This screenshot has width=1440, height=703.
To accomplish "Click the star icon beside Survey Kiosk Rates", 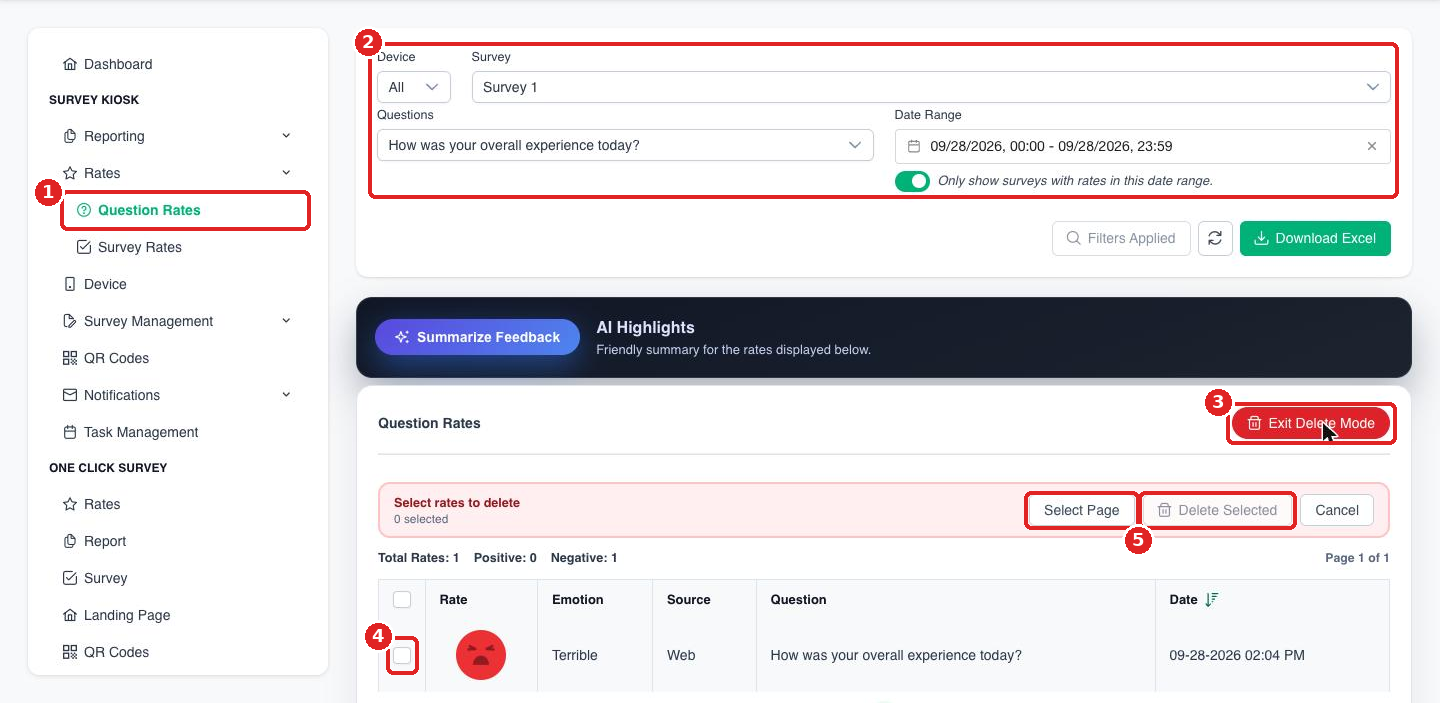I will click(70, 173).
